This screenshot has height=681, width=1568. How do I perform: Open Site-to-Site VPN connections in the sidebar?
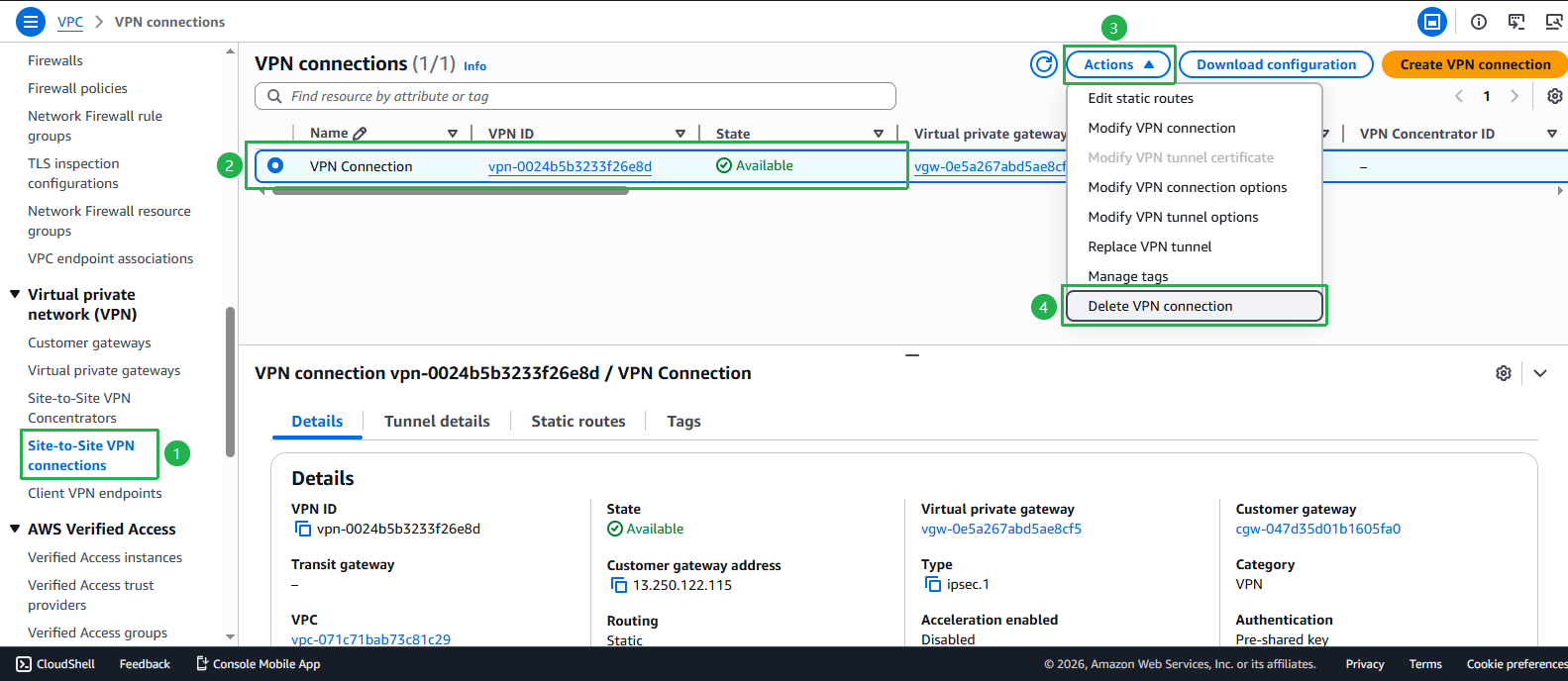click(81, 455)
